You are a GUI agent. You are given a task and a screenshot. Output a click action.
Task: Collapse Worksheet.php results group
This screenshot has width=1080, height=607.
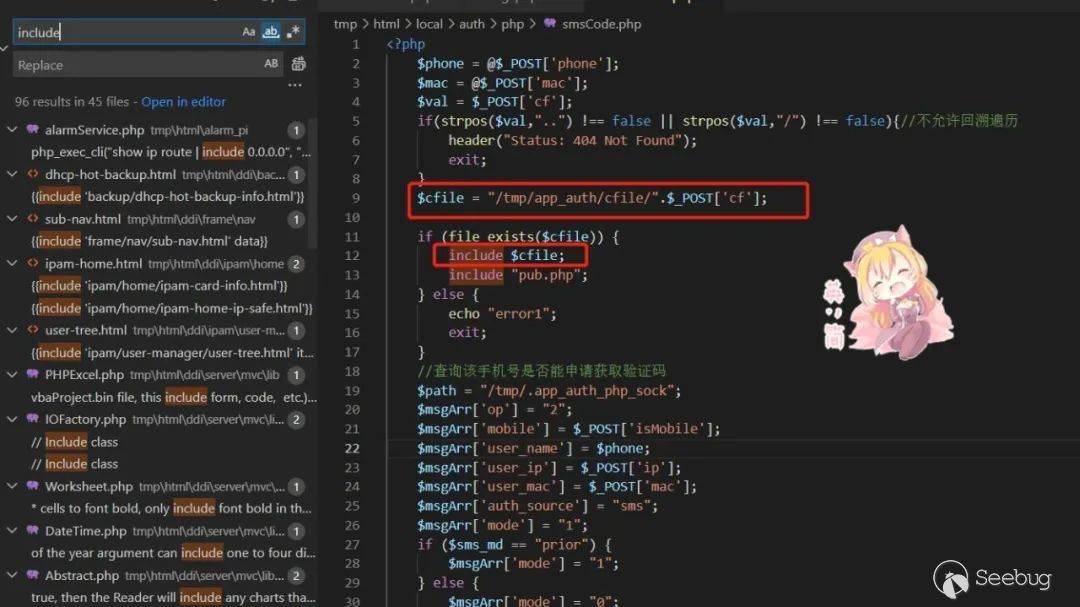pos(12,486)
